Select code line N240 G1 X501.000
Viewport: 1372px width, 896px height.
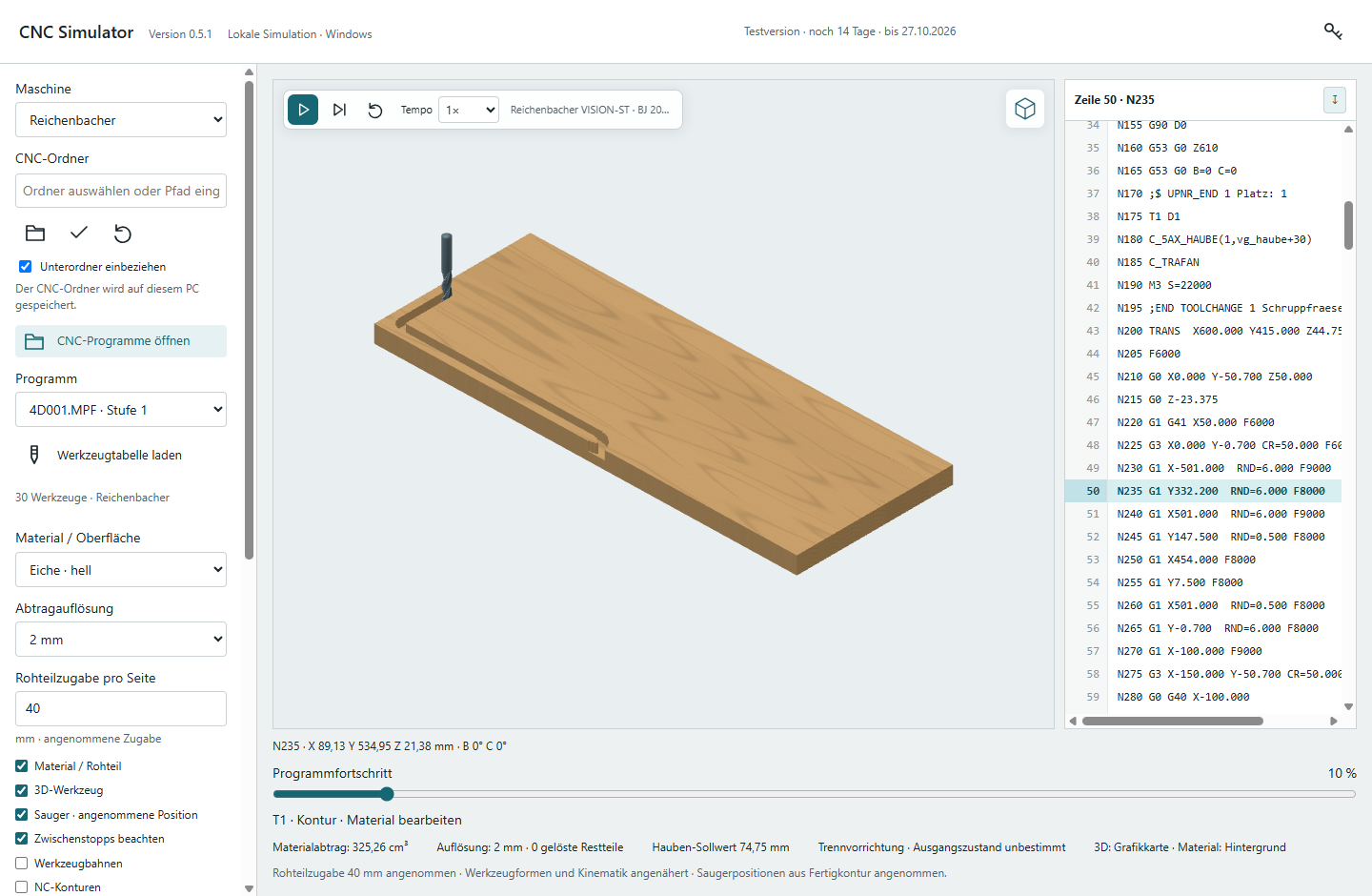point(1202,514)
